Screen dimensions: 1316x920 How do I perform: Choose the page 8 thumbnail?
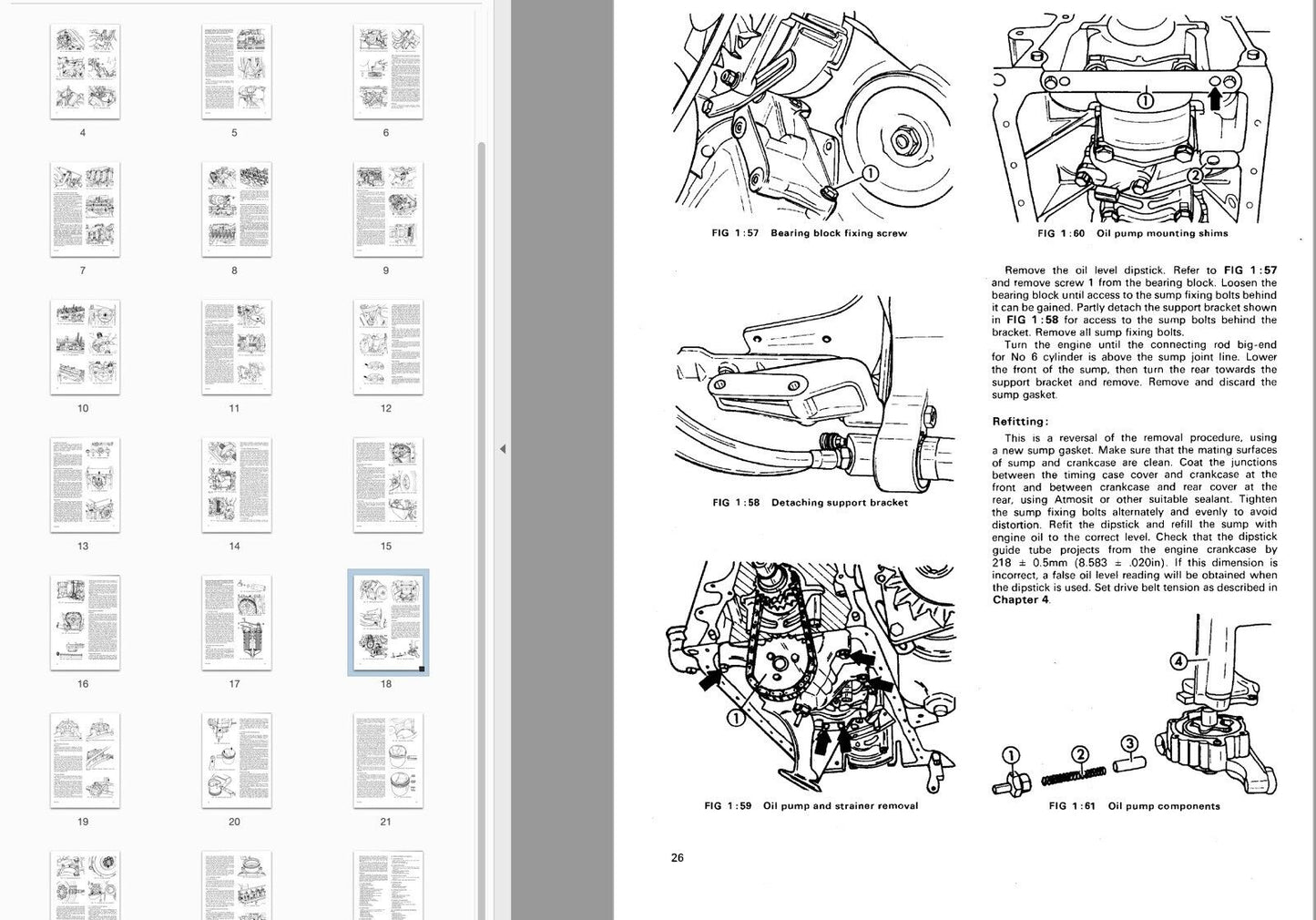point(236,210)
